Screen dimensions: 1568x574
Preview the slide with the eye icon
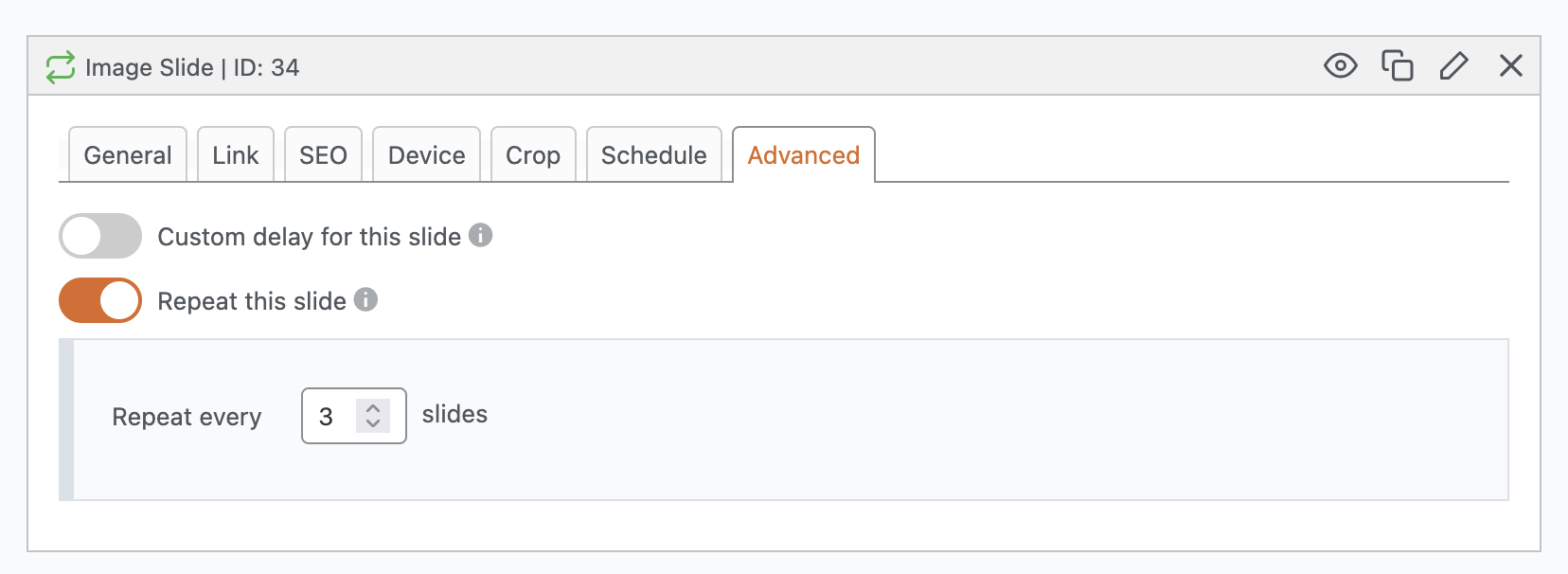1340,65
